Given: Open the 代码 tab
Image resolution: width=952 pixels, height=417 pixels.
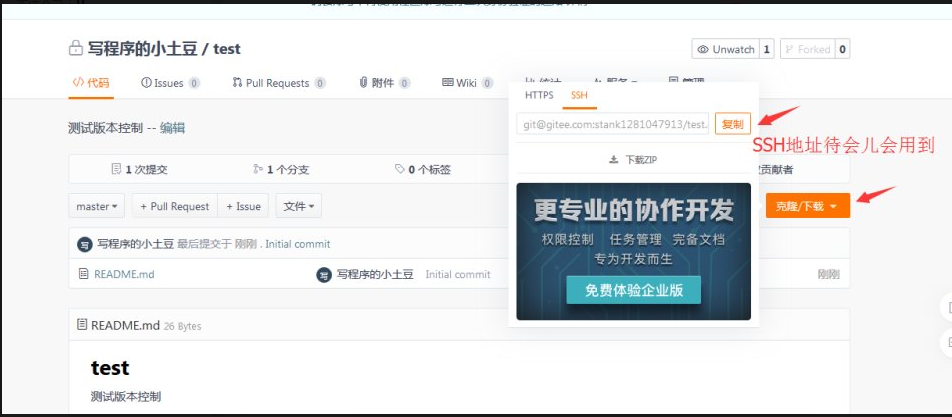Looking at the screenshot, I should tap(91, 83).
